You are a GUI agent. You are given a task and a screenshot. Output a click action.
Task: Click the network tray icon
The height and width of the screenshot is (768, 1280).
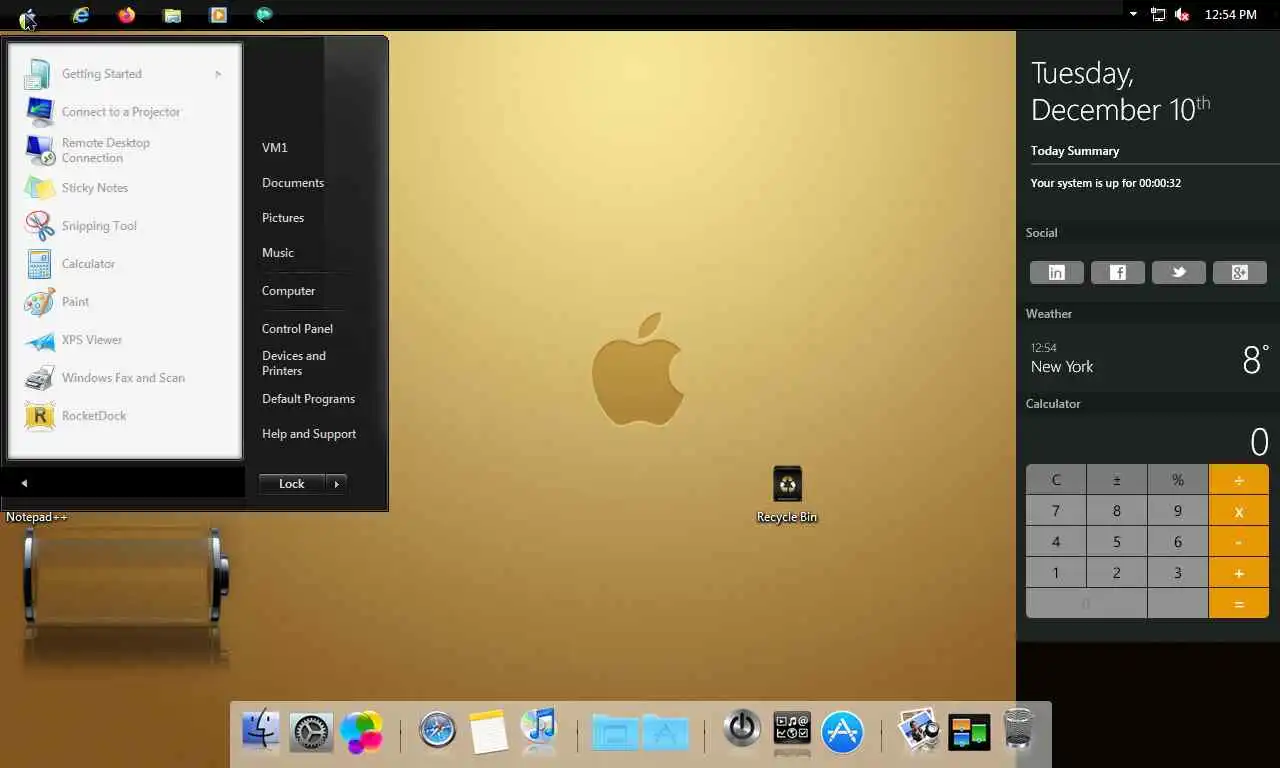[1158, 15]
